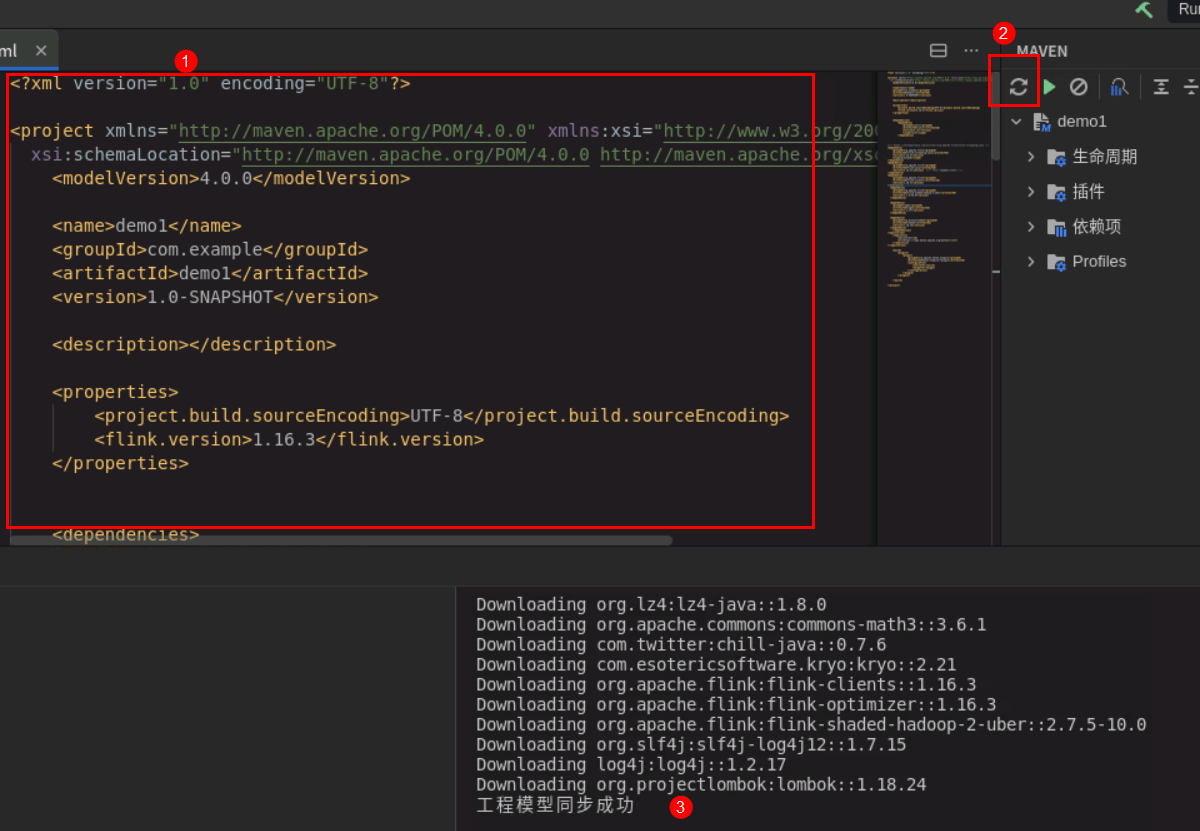Expand the 依赖项 dependencies node

1031,227
